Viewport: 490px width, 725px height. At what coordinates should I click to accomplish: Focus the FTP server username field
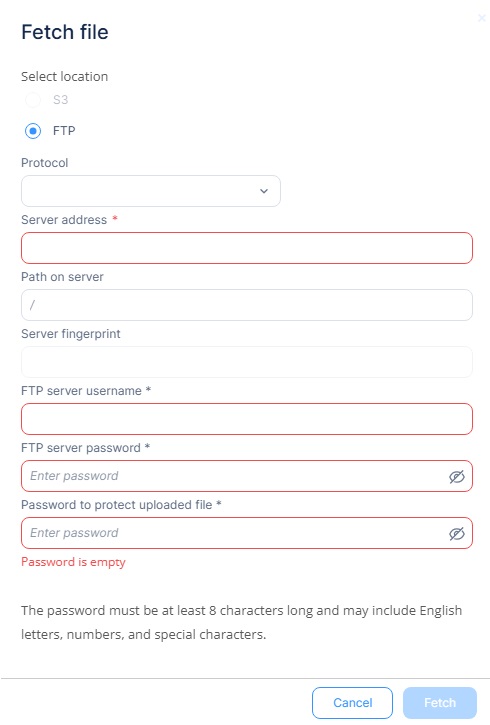click(247, 419)
